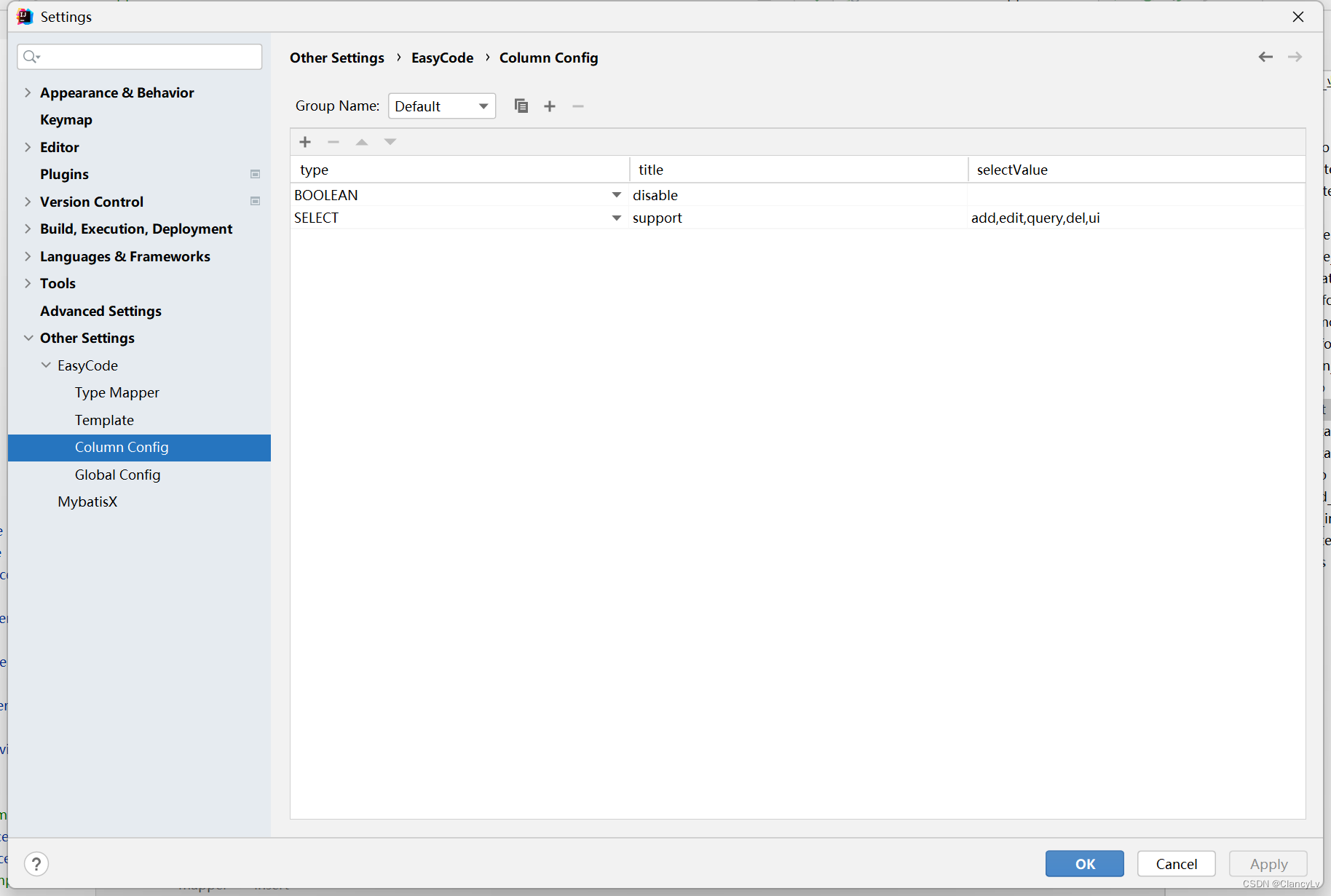Click the Version Control project-level marker icon
This screenshot has height=896, width=1331.
(255, 201)
